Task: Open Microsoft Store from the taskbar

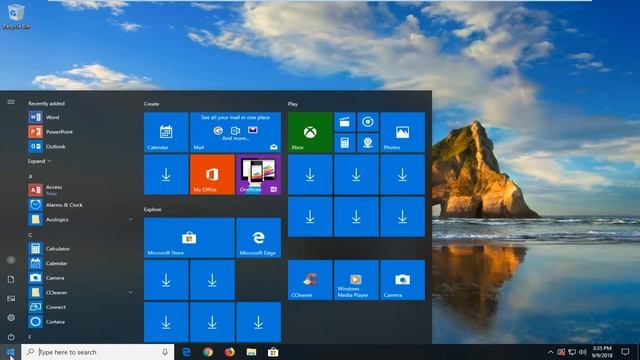Action: point(273,352)
